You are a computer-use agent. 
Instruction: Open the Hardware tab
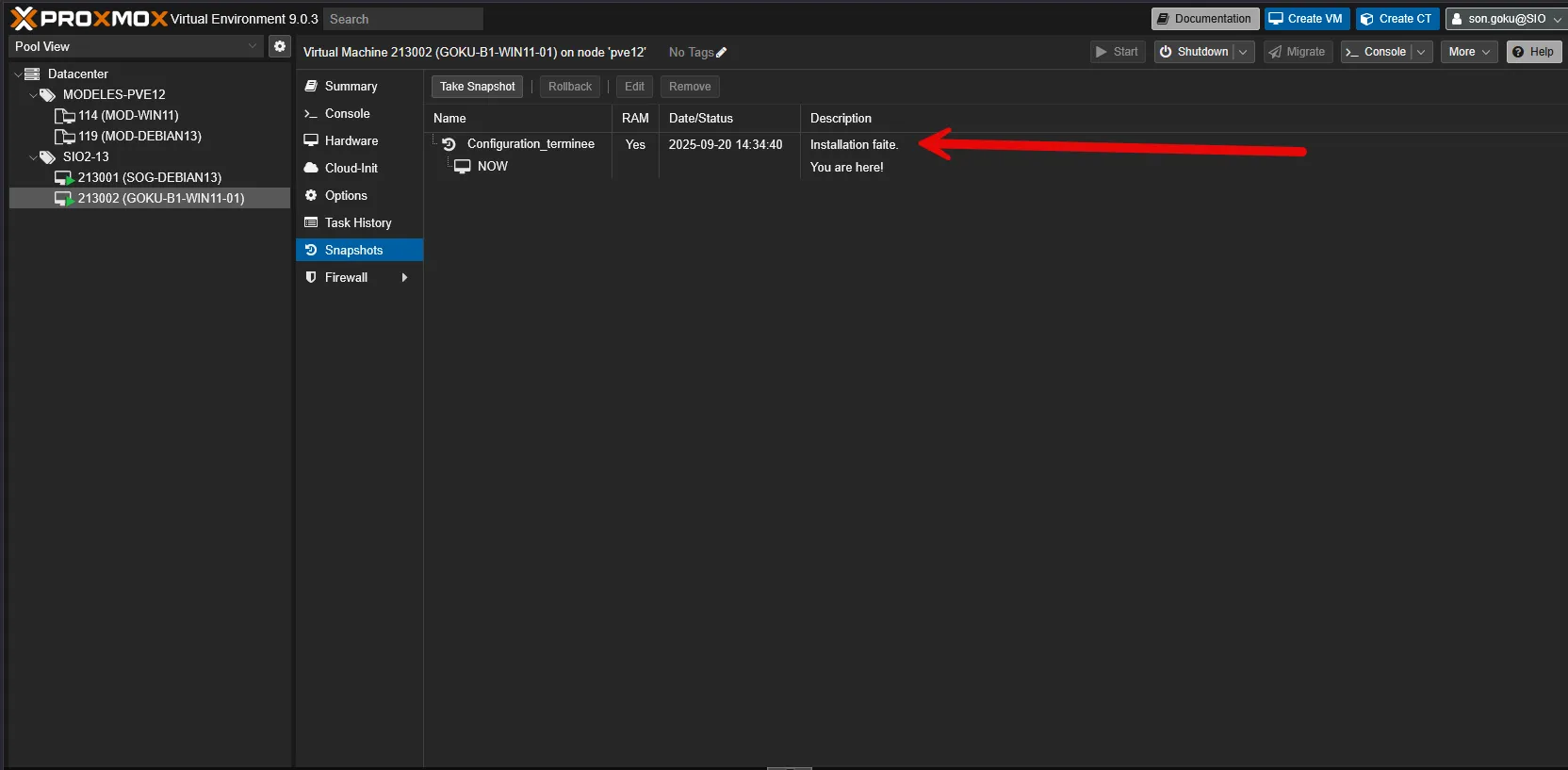point(351,140)
